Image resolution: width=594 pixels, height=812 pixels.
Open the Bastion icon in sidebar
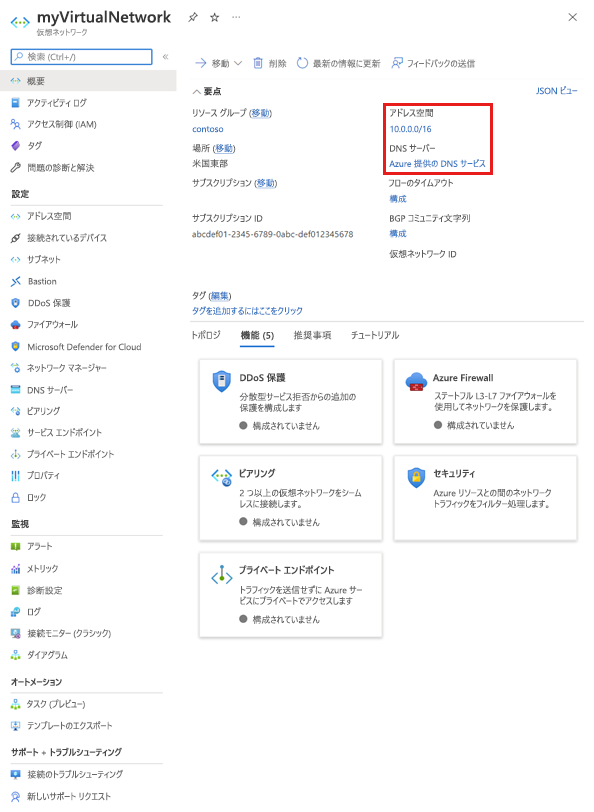[x=16, y=281]
